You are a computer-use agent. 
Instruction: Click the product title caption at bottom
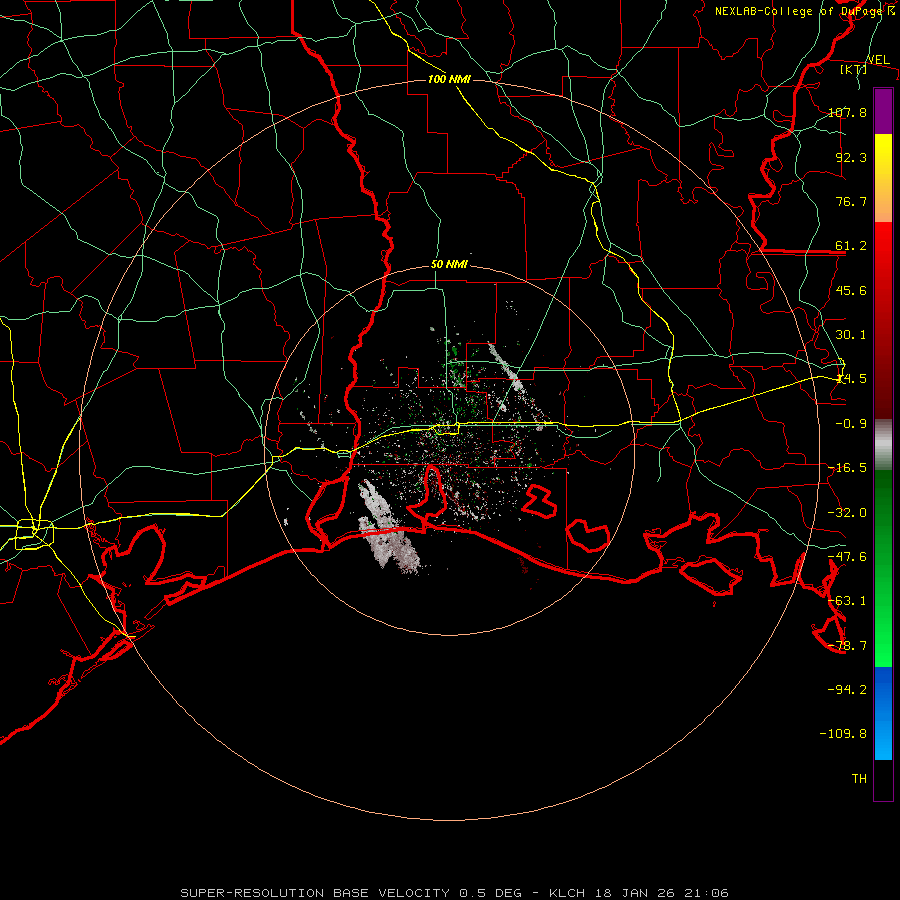[x=454, y=893]
